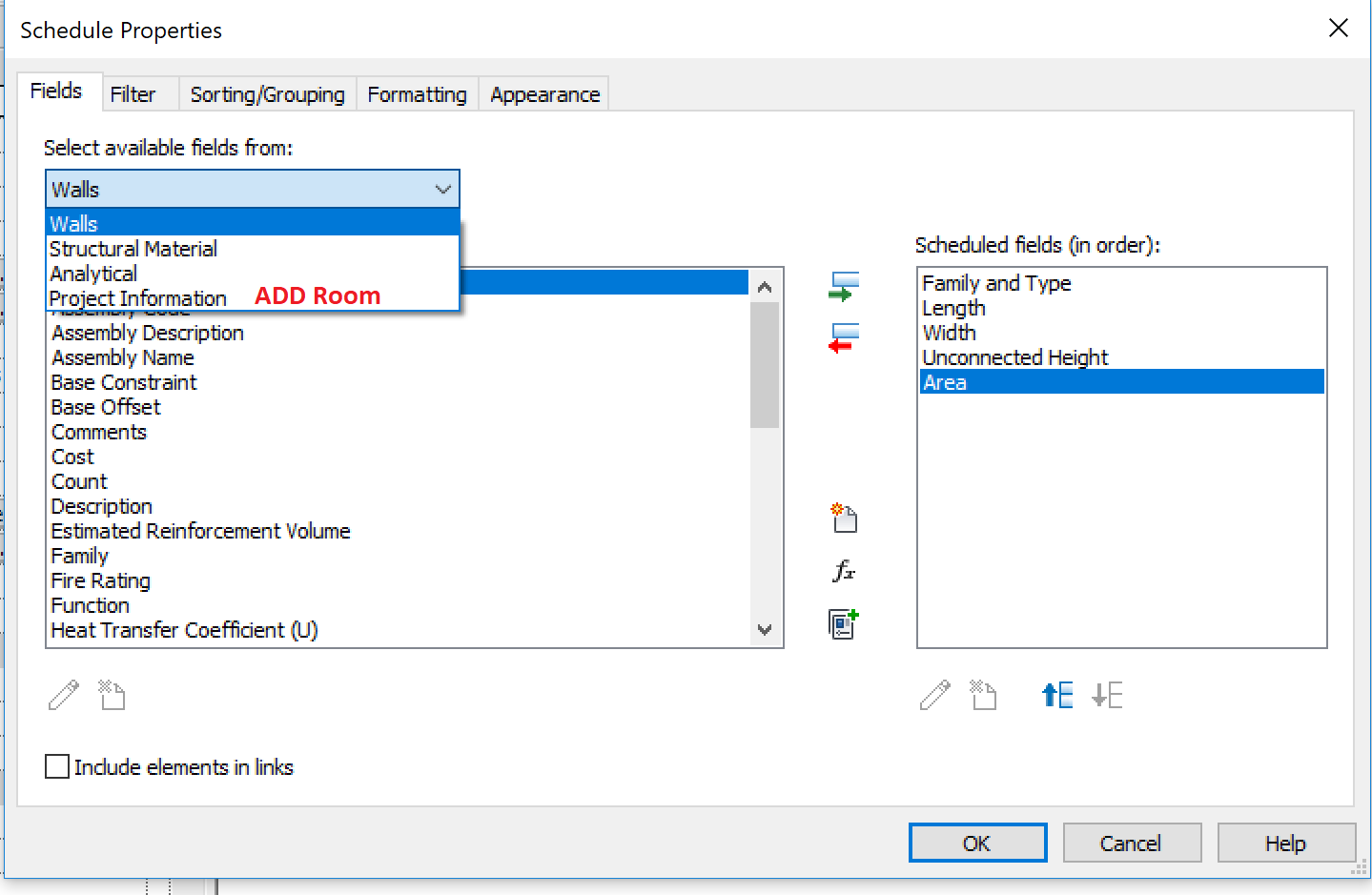Select Unconnected Height scheduled field

tap(1122, 357)
